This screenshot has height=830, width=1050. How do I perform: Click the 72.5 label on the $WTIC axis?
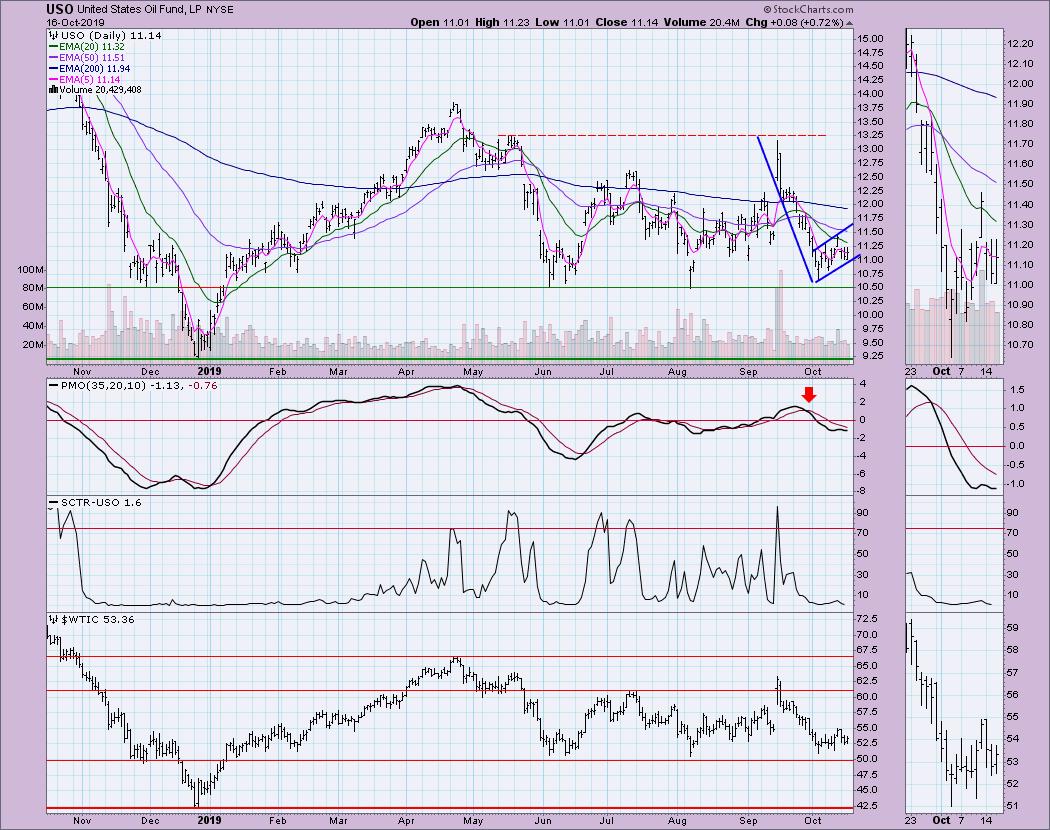868,619
